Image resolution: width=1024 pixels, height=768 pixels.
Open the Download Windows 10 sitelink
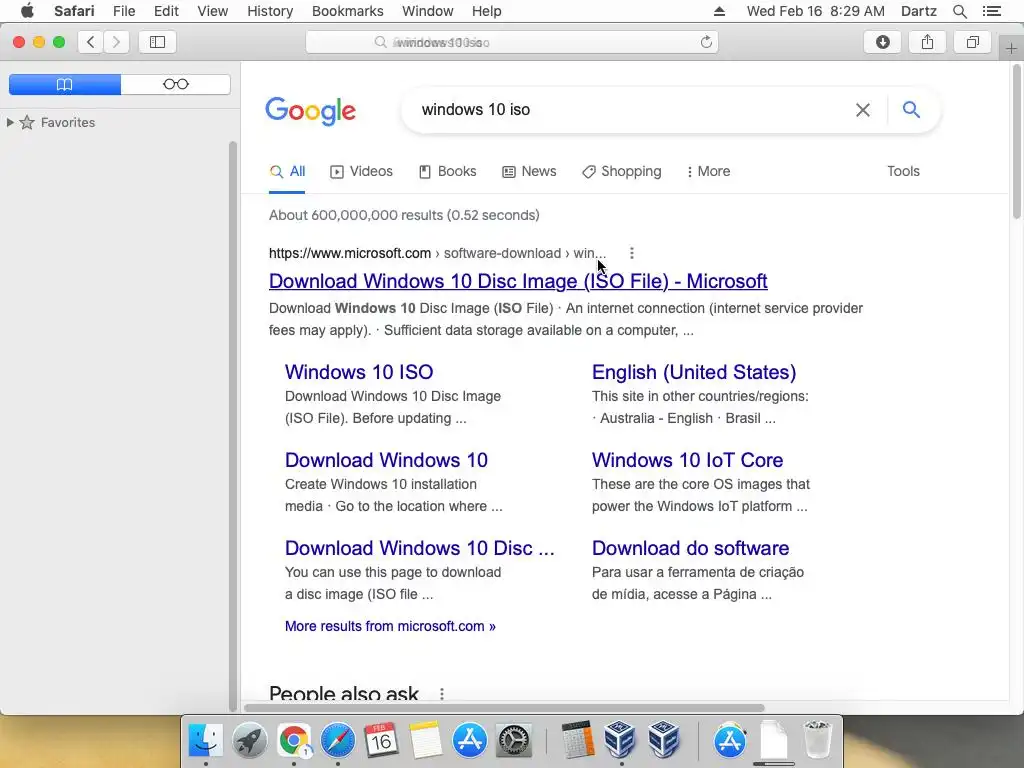click(x=387, y=460)
